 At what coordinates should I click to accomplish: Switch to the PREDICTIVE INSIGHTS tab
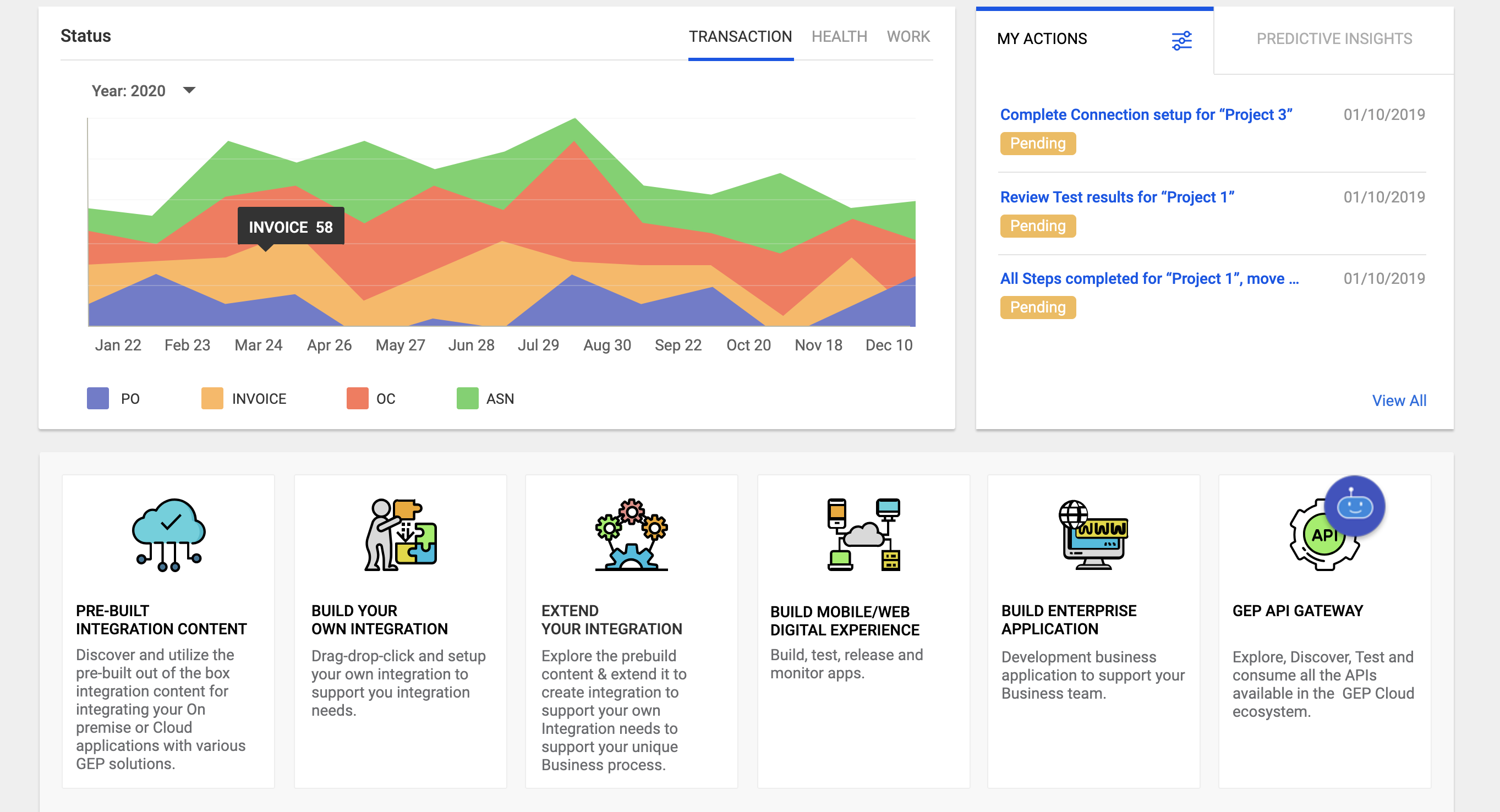[x=1333, y=39]
